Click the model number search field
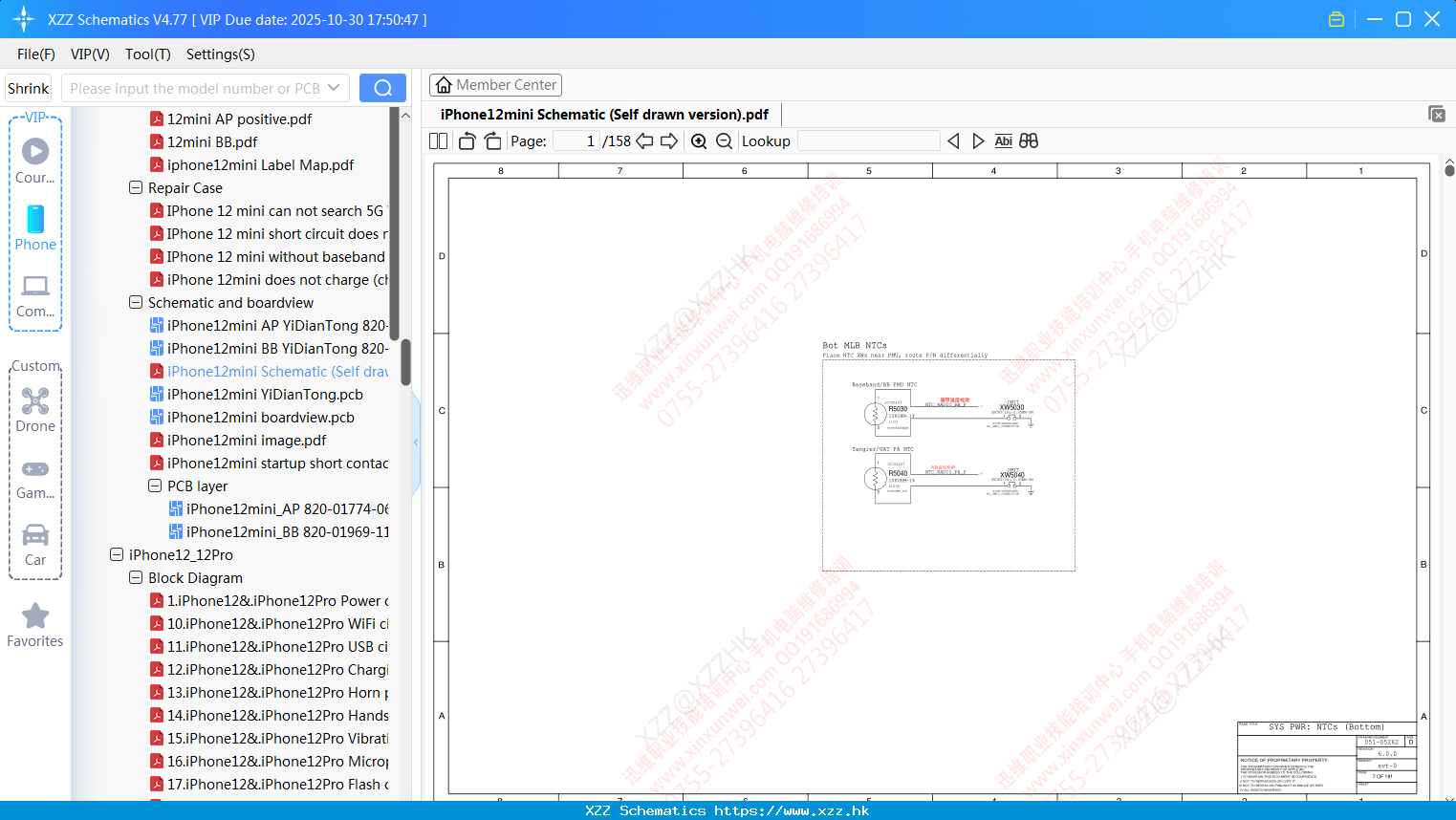This screenshot has width=1456, height=820. pos(194,88)
